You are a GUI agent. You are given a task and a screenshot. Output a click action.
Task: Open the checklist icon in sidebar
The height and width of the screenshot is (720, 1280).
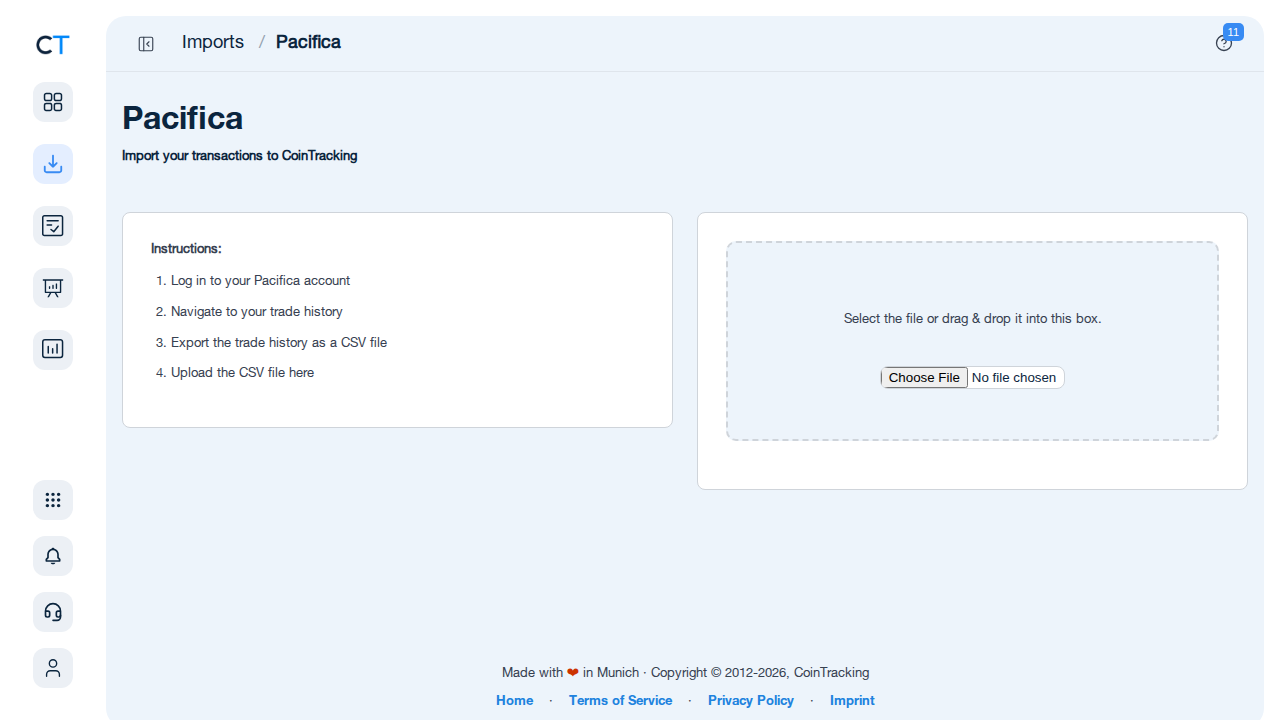click(x=53, y=226)
